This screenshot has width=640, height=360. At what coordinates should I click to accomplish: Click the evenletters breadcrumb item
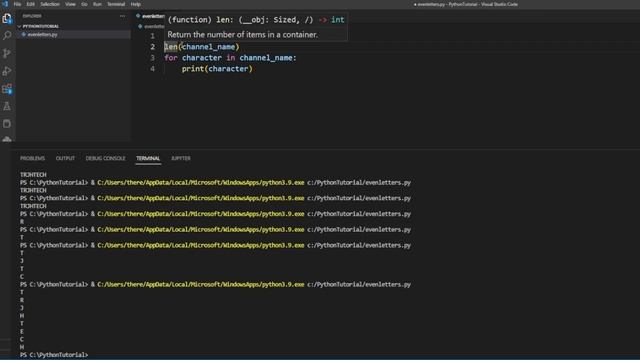(152, 27)
